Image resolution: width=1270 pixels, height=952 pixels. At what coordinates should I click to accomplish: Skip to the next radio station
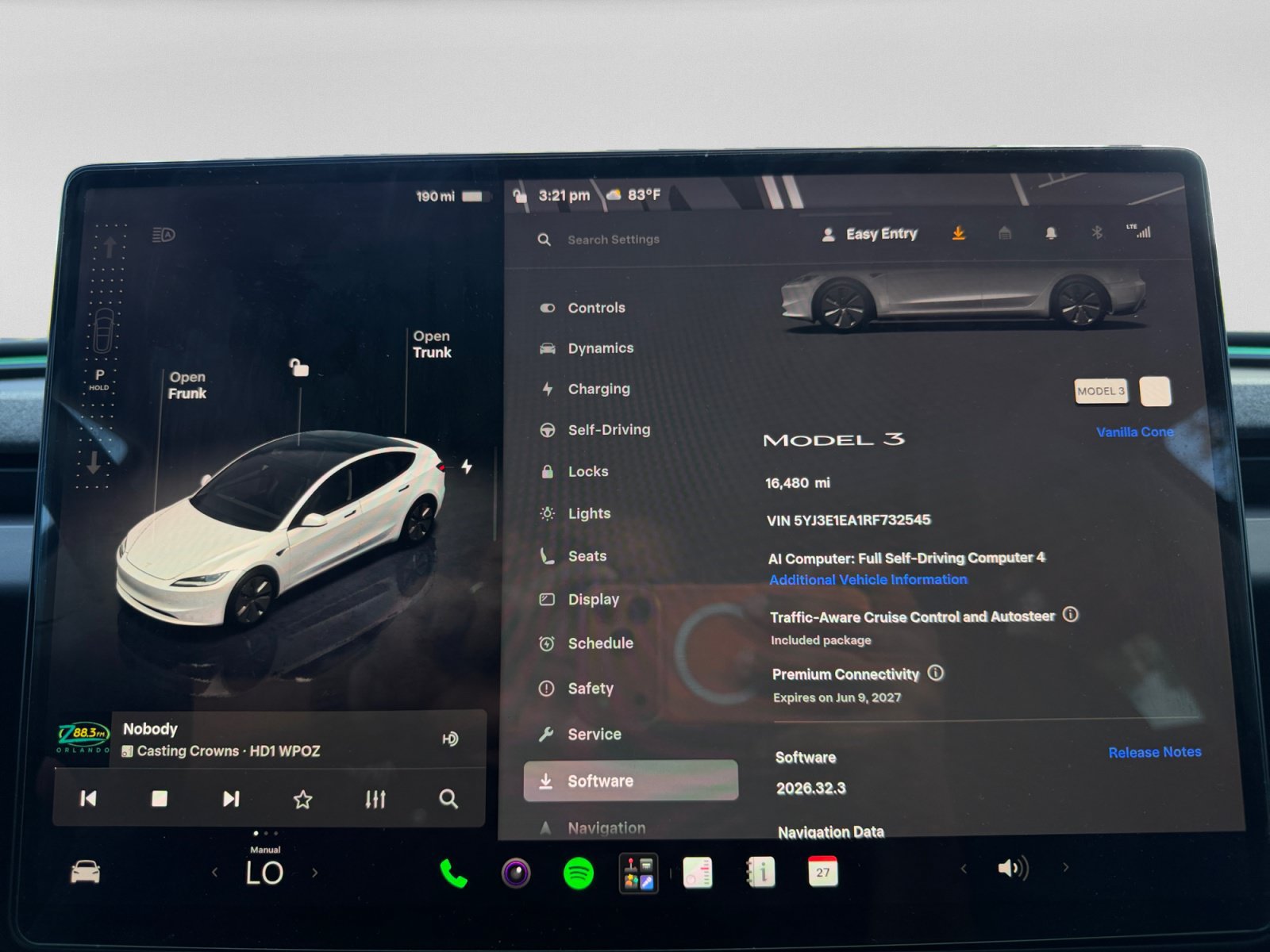pos(231,799)
